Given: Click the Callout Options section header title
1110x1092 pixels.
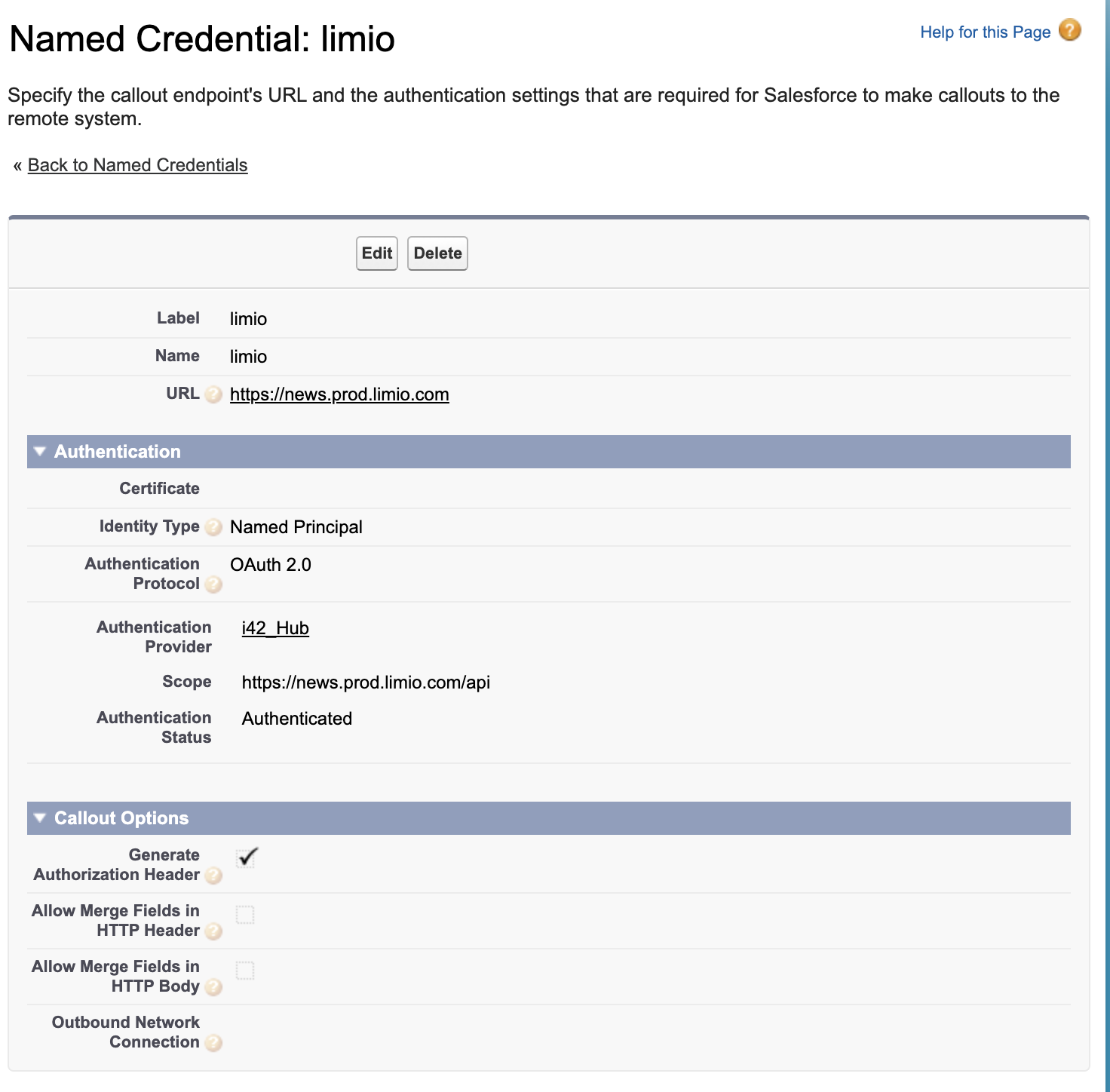Looking at the screenshot, I should pyautogui.click(x=121, y=818).
